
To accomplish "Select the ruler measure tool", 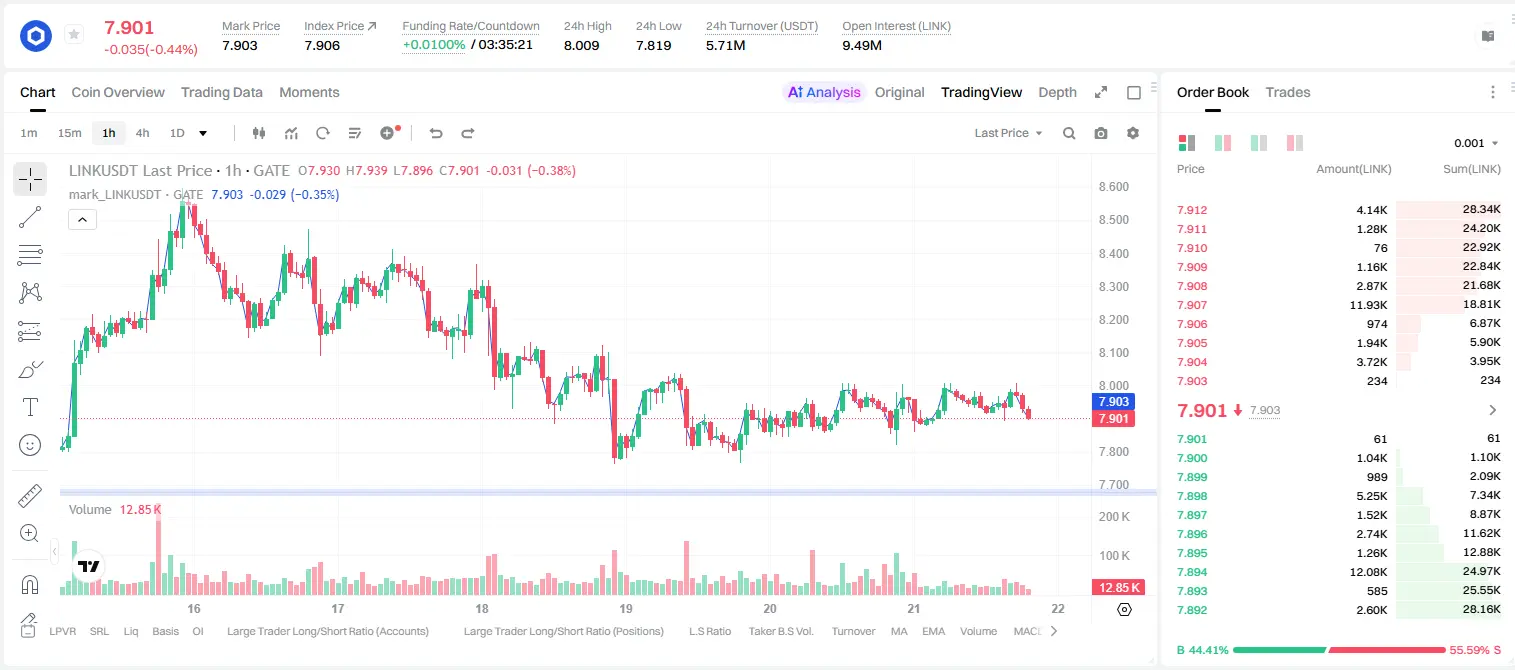I will [x=30, y=495].
